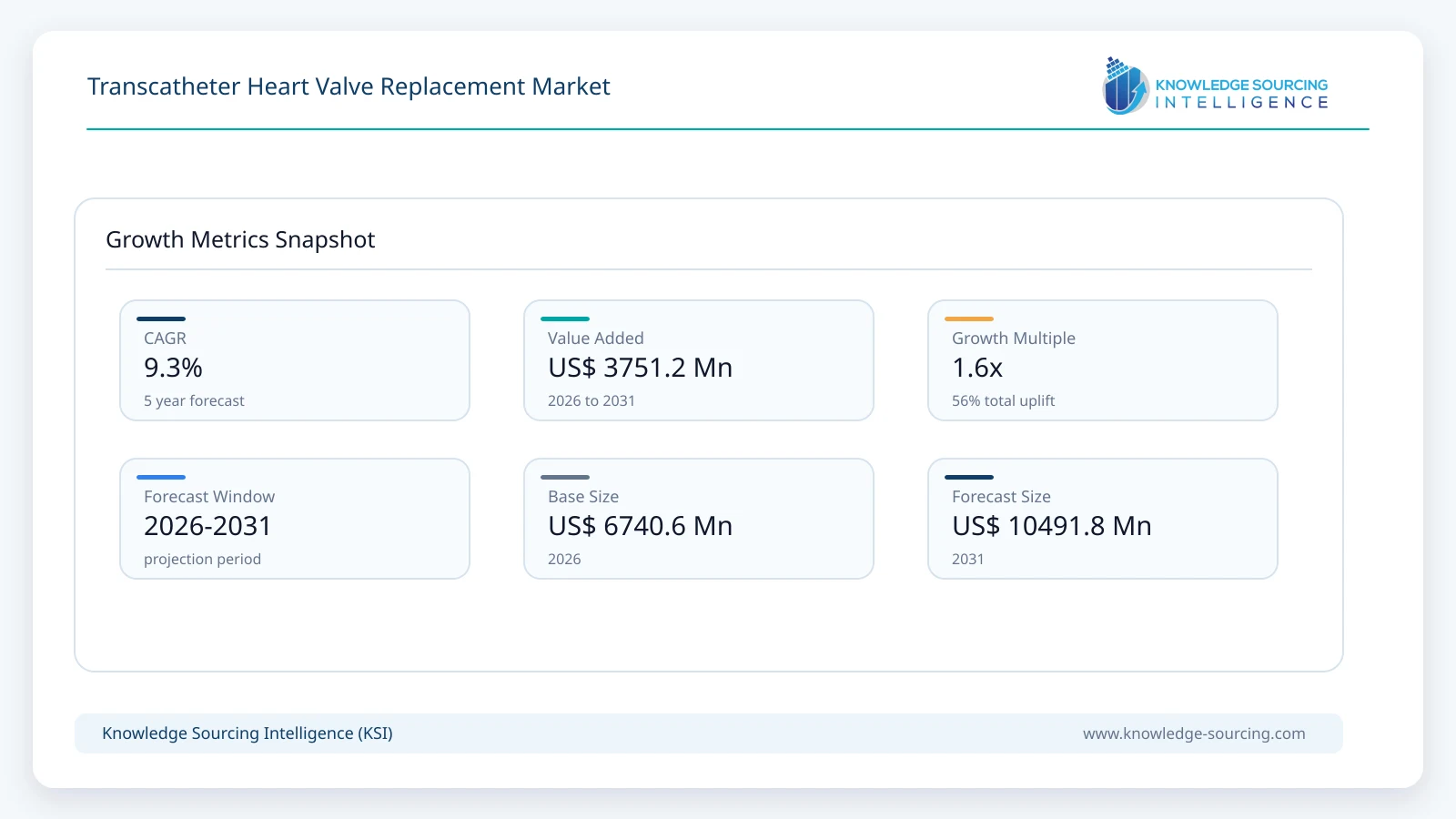Click the '2026 to 2031' caption
1456x819 pixels.
tap(591, 400)
